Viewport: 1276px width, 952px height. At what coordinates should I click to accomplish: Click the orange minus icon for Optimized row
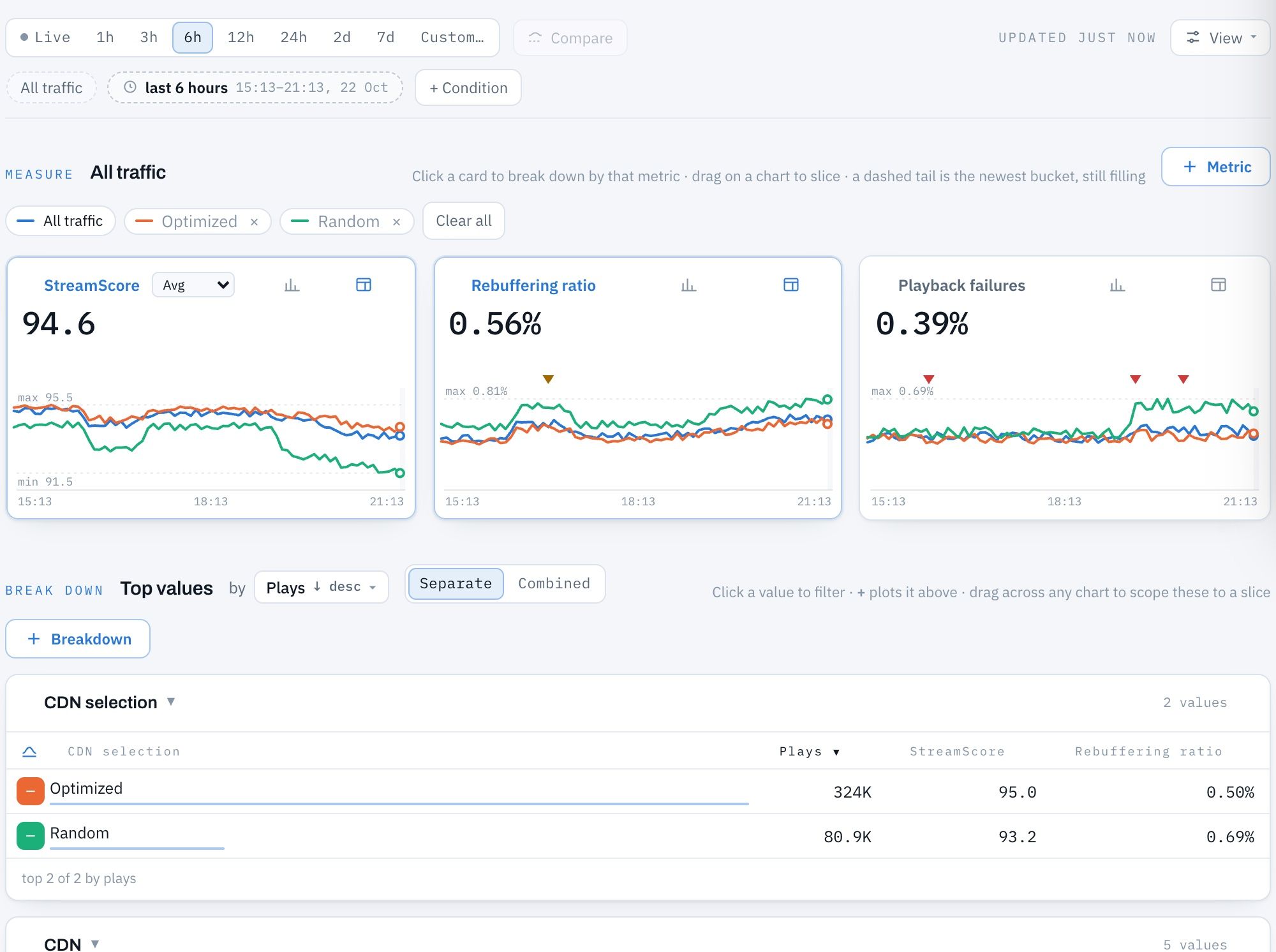[31, 791]
